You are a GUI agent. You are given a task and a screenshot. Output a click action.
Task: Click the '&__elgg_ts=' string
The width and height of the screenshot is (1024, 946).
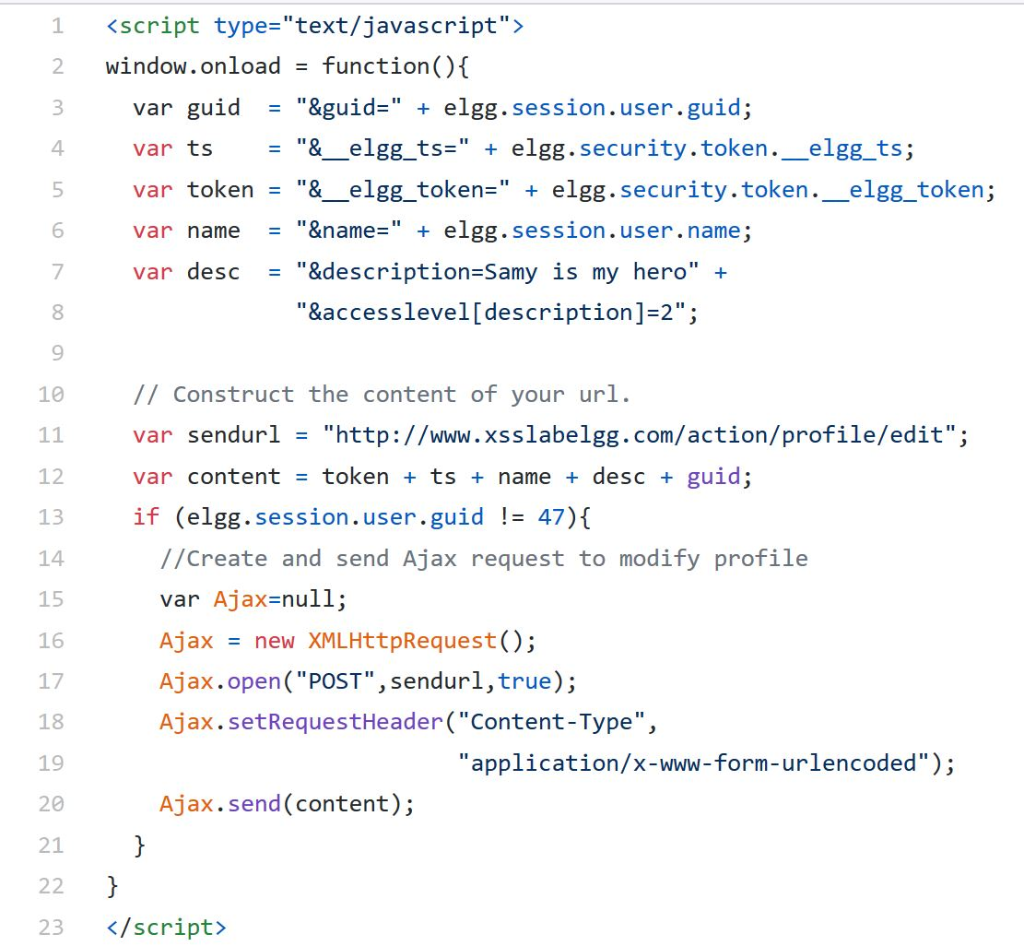(382, 149)
